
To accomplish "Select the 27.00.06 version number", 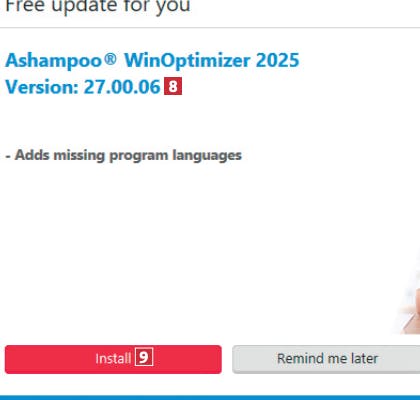I will coord(122,87).
